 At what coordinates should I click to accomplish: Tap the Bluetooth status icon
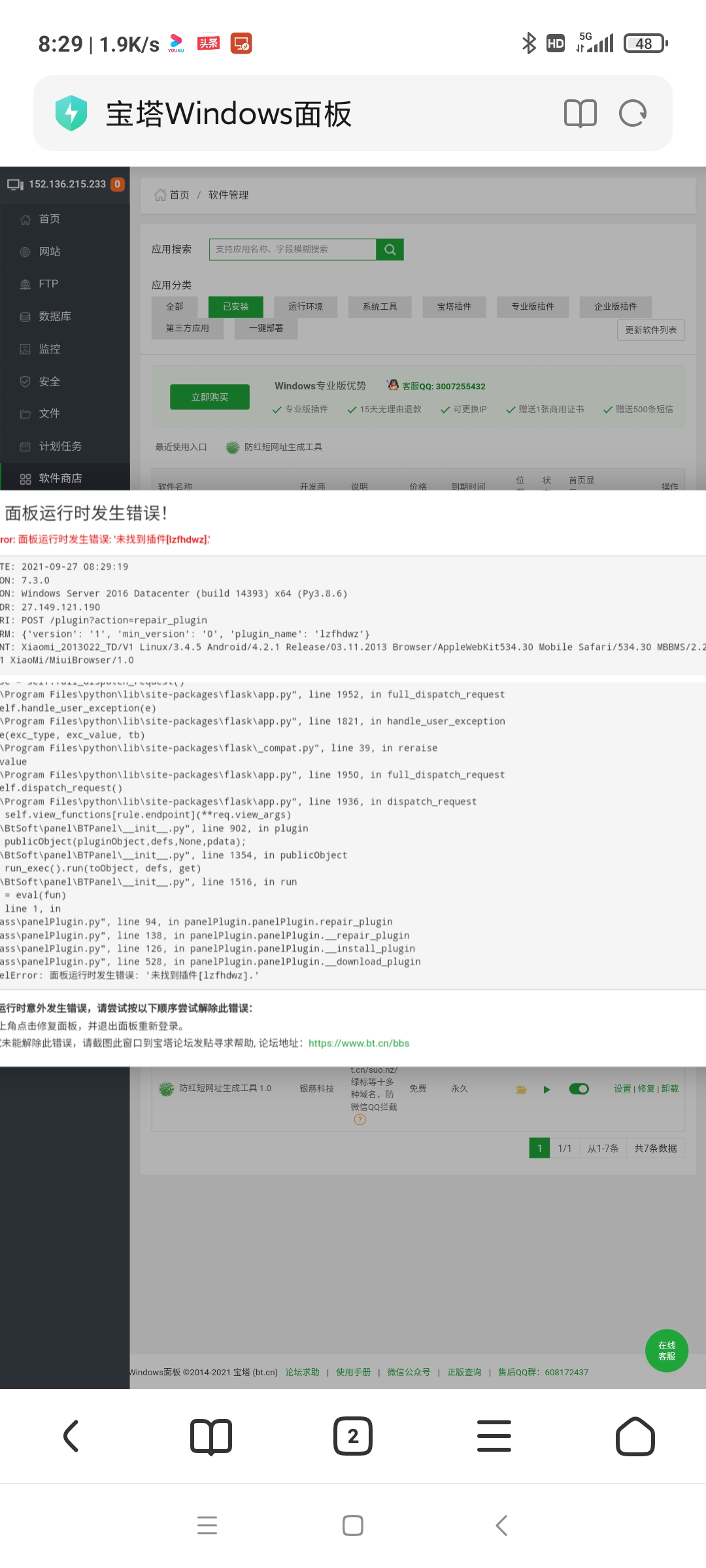point(529,43)
